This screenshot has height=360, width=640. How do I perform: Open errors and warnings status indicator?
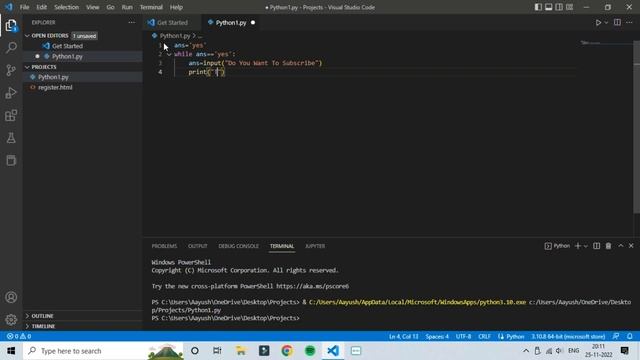(x=19, y=336)
